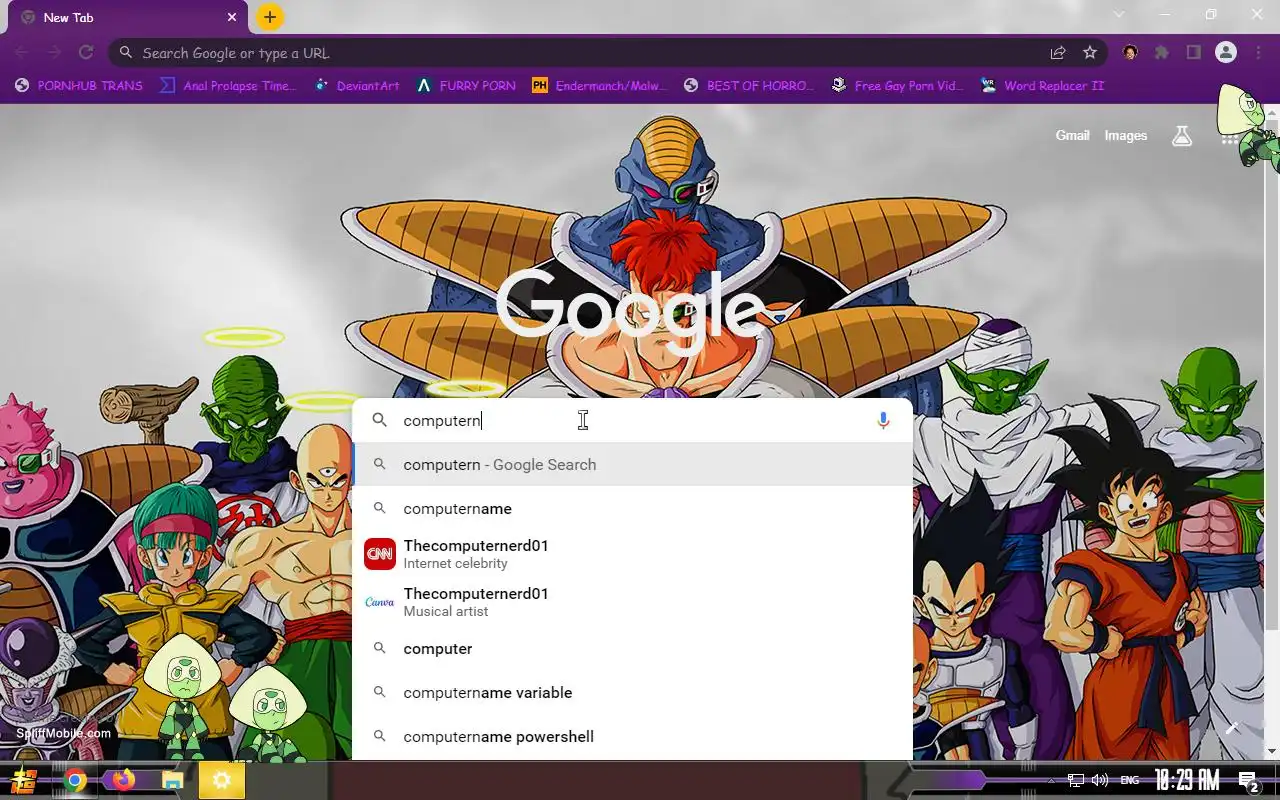
Task: Click the magnifier icon in Google search box
Action: tap(379, 421)
